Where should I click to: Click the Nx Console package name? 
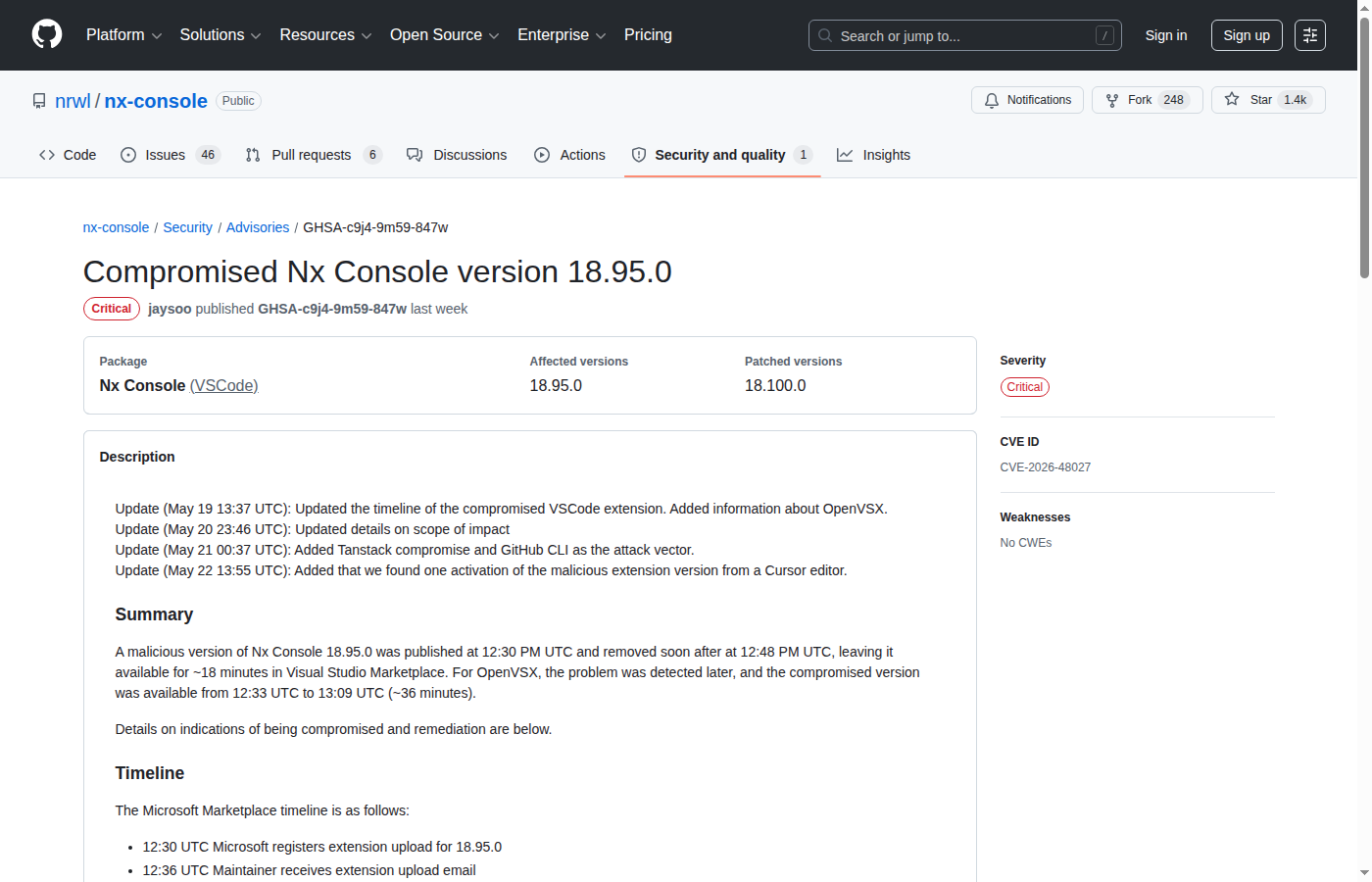coord(142,386)
